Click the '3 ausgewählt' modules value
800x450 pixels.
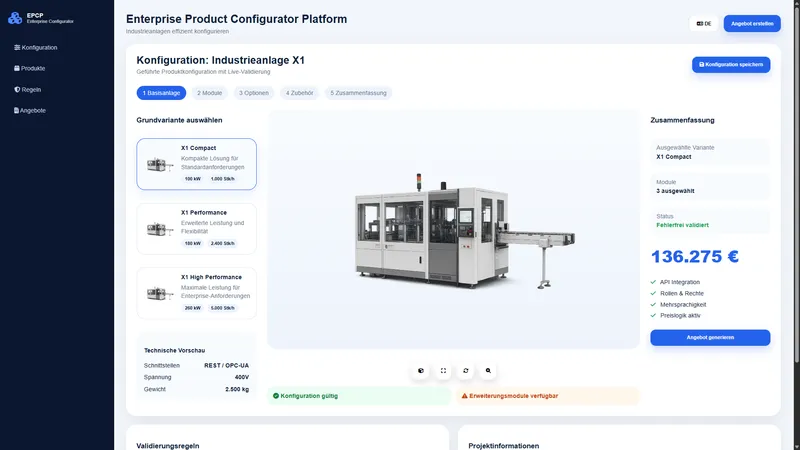coord(675,191)
